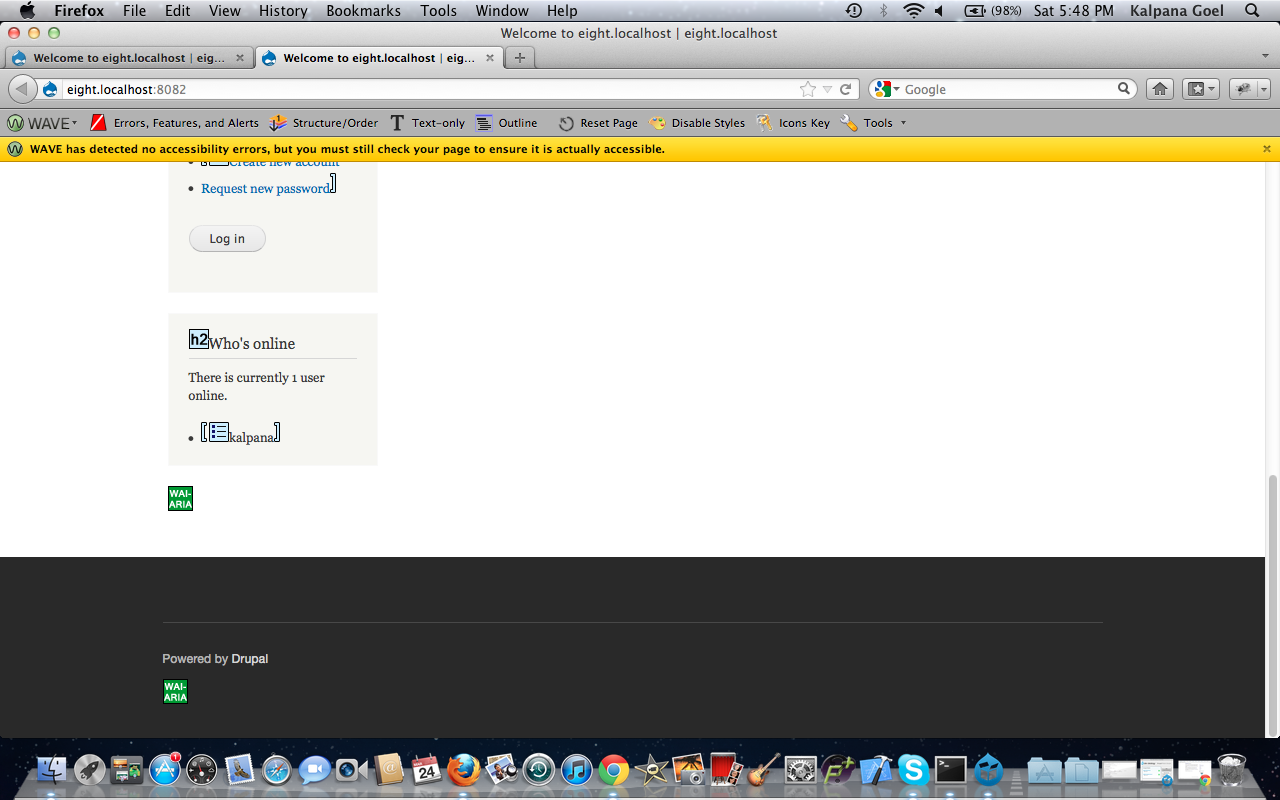Follow the Request new password link
1280x800 pixels.
pyautogui.click(x=265, y=189)
